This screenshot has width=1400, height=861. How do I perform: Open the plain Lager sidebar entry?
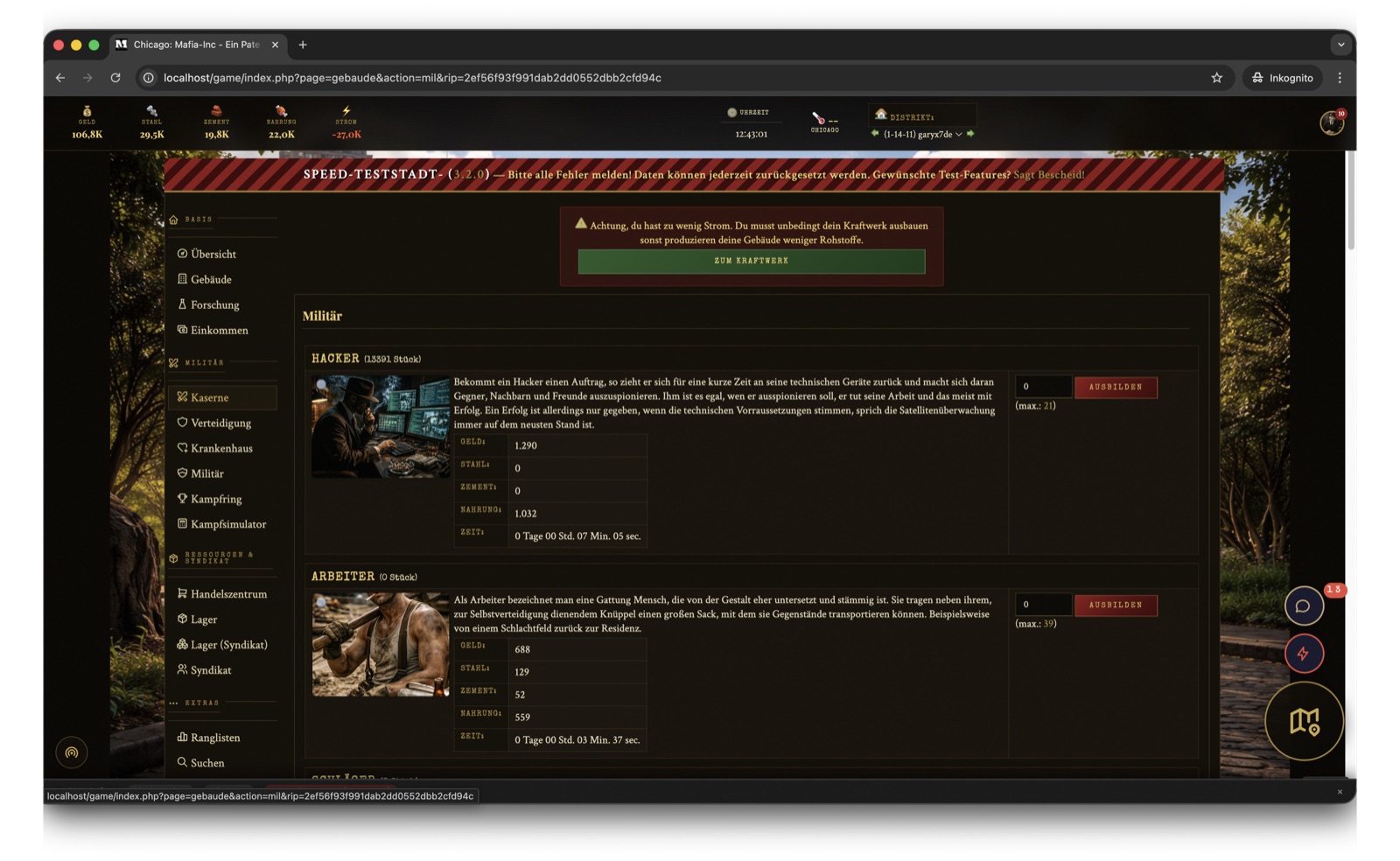[x=204, y=619]
